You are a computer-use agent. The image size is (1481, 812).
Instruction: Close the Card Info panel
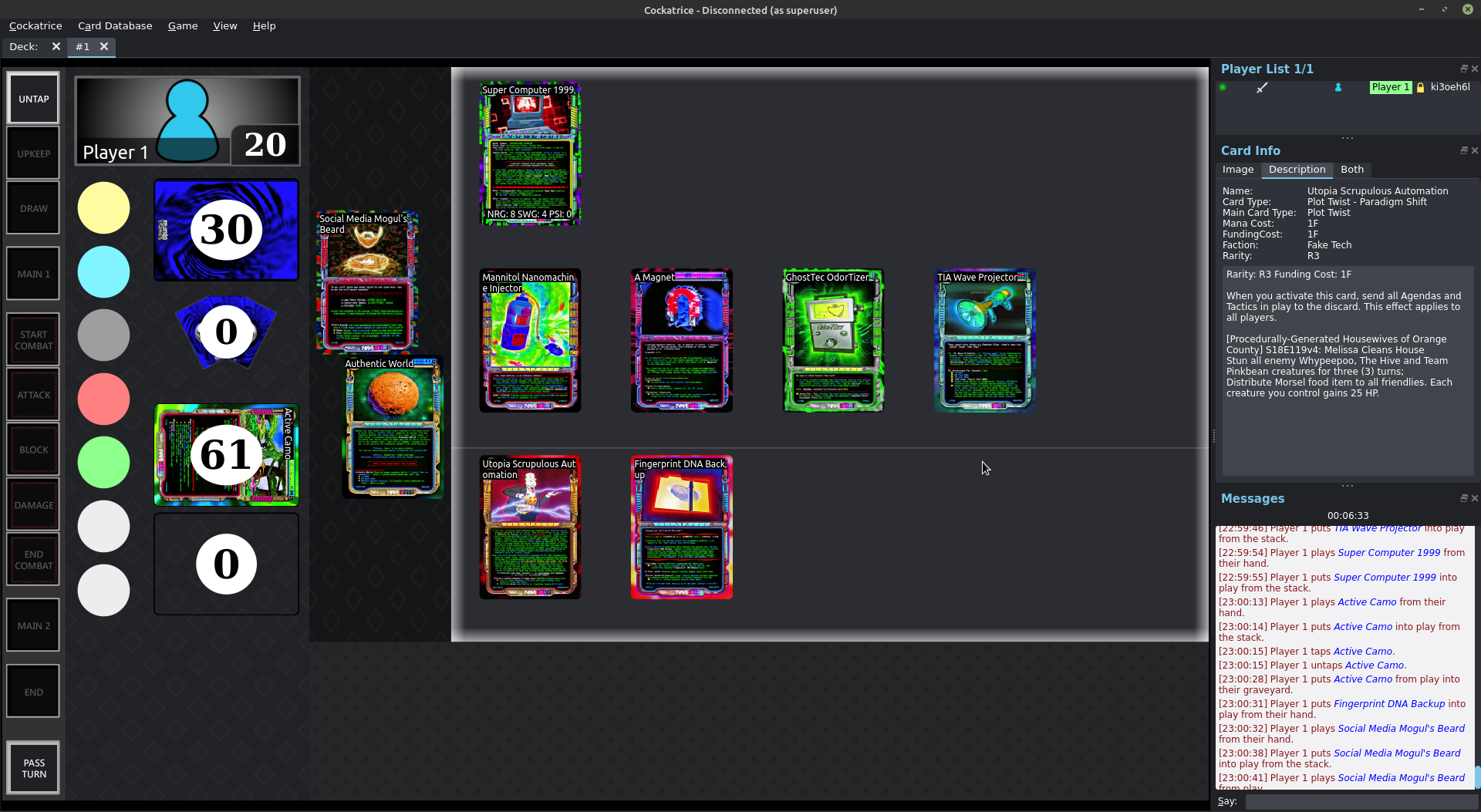coord(1474,150)
